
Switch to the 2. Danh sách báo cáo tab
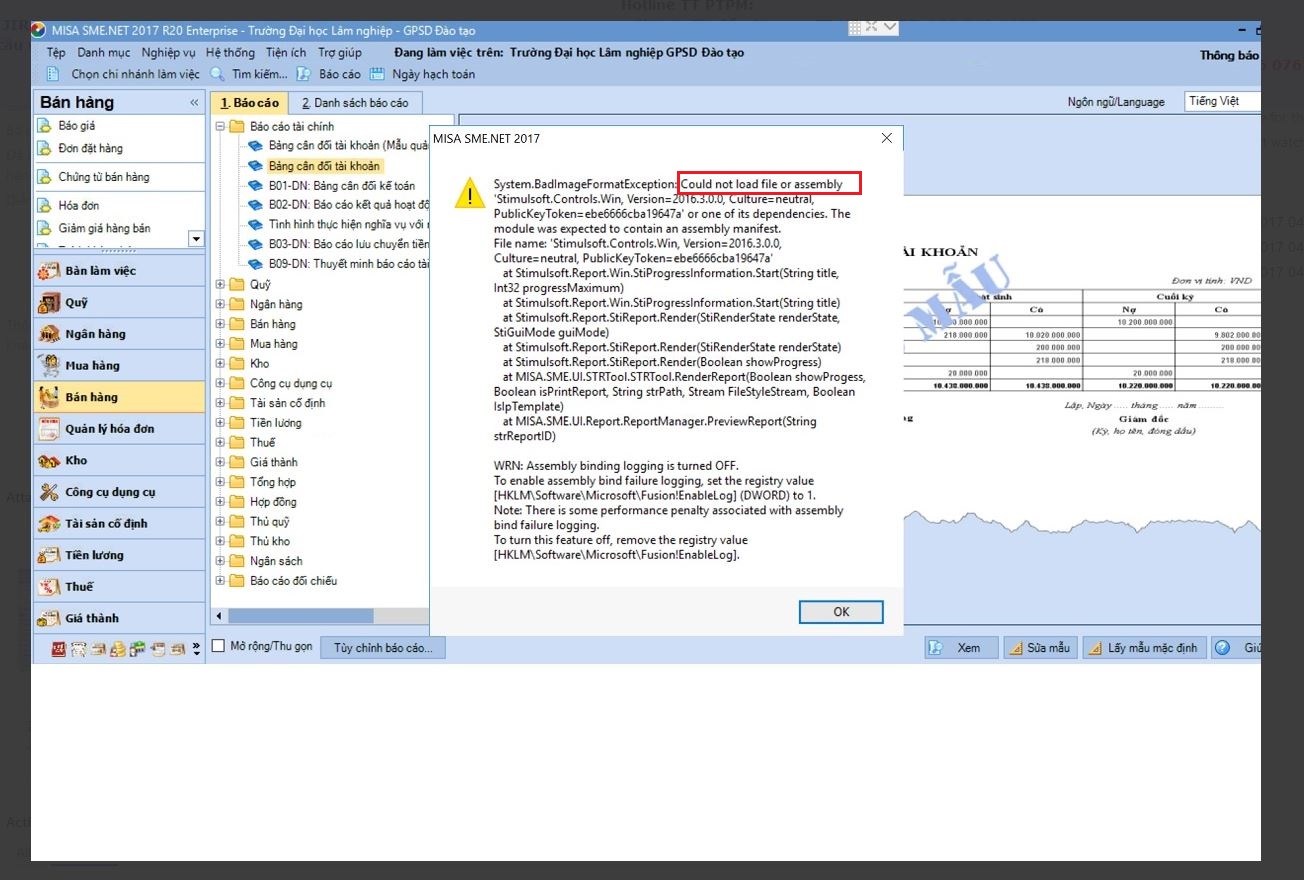(x=355, y=103)
